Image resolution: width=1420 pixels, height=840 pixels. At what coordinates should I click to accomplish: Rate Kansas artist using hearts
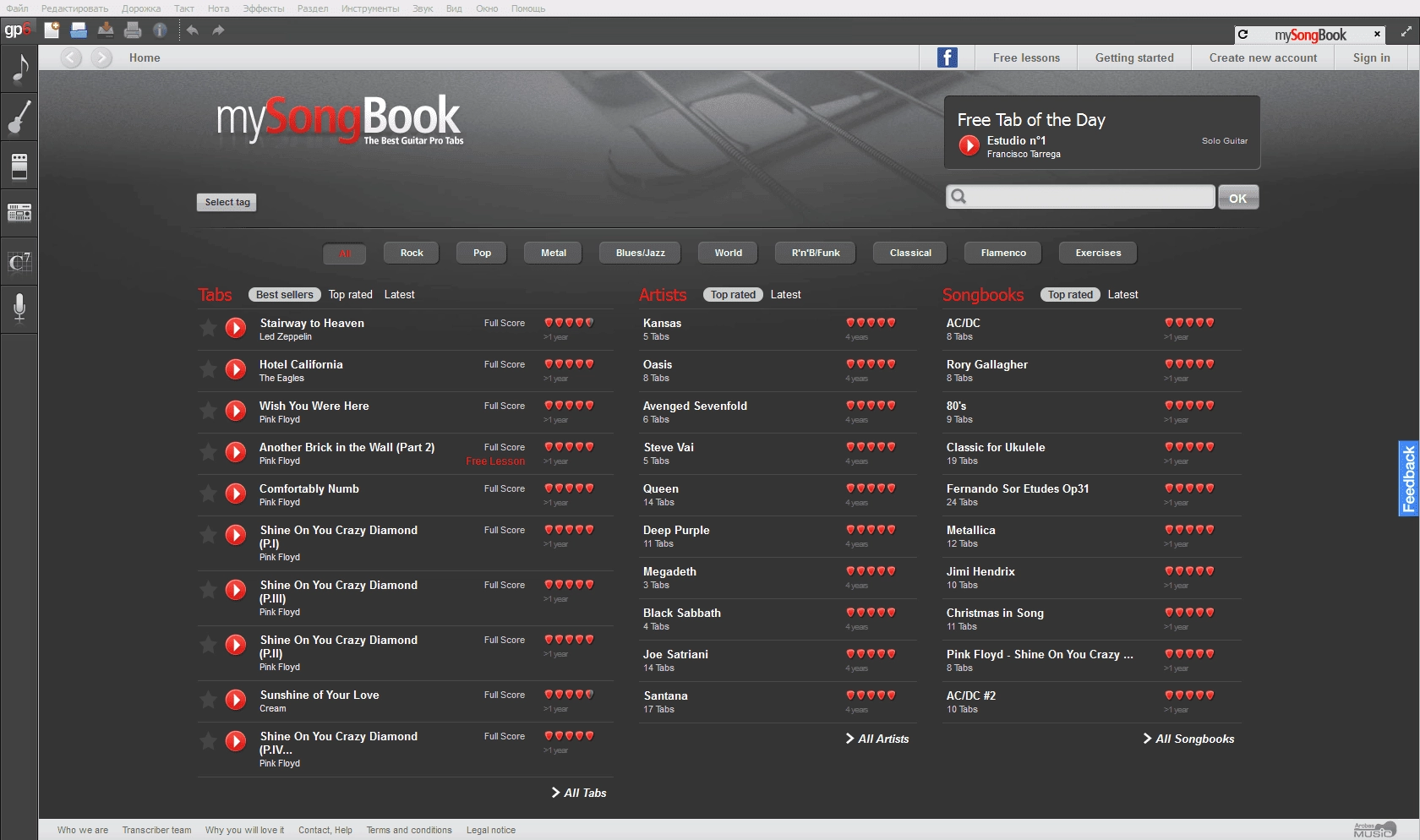[871, 323]
